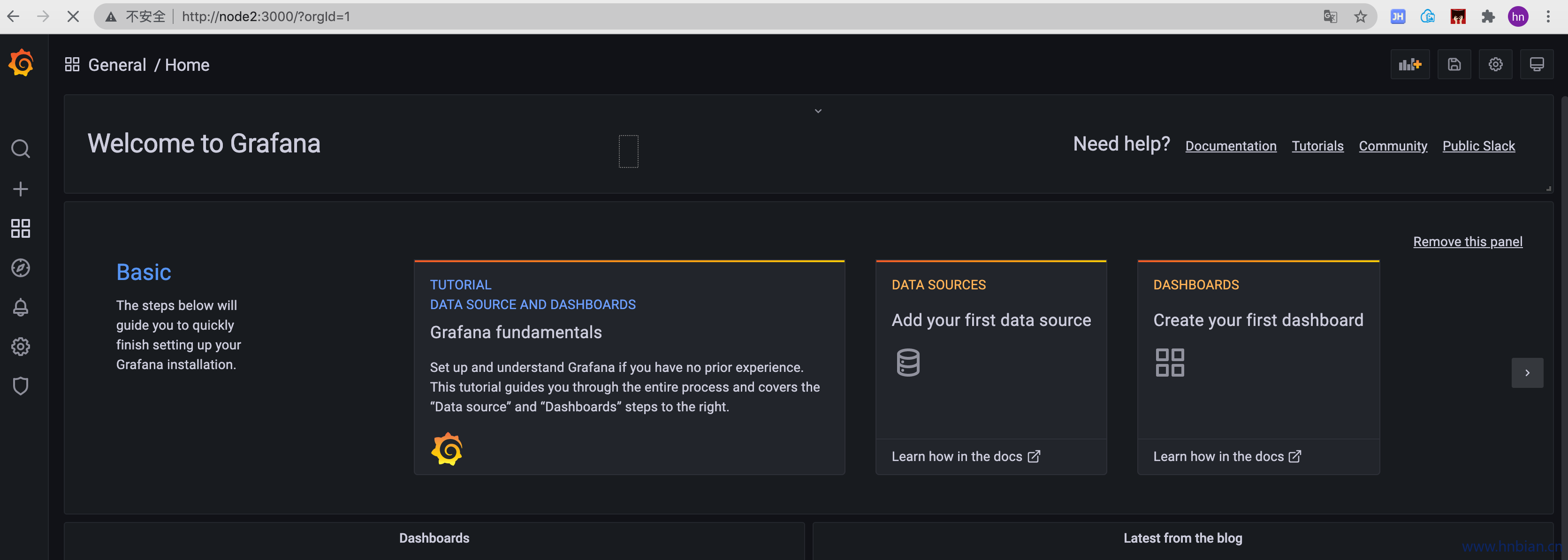This screenshot has height=560, width=1568.
Task: Expand the welcome panel chevron dropdown
Action: click(818, 112)
